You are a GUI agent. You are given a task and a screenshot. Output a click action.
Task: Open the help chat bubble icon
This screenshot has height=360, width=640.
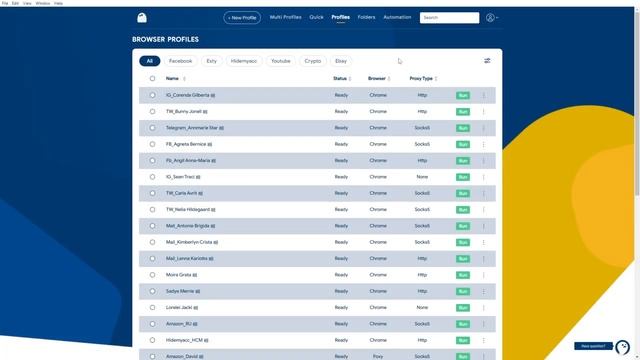point(622,347)
